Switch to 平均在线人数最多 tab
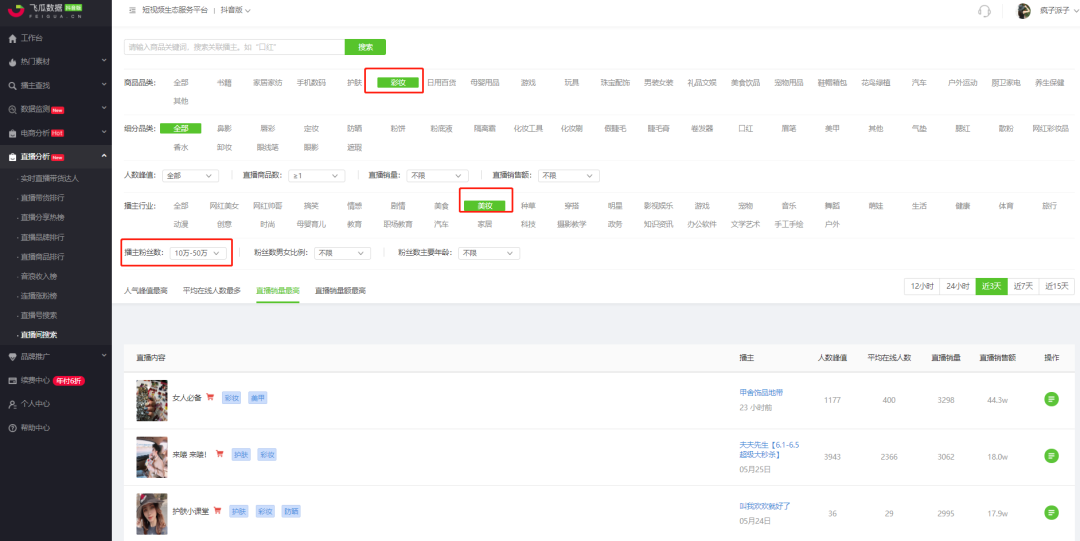Screen dimensions: 1080x541 (x=211, y=291)
